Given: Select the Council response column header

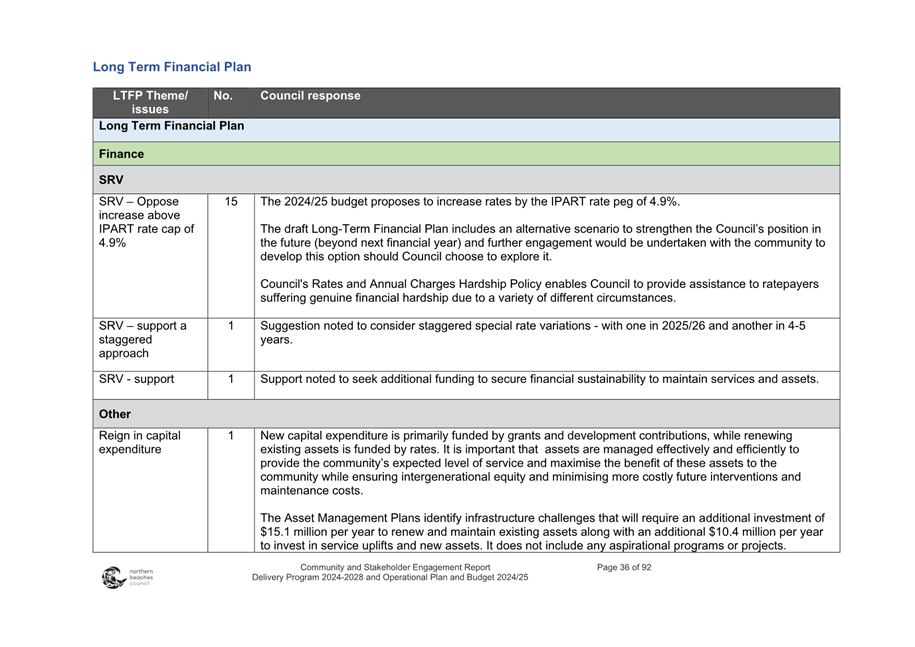Looking at the screenshot, I should tap(310, 96).
